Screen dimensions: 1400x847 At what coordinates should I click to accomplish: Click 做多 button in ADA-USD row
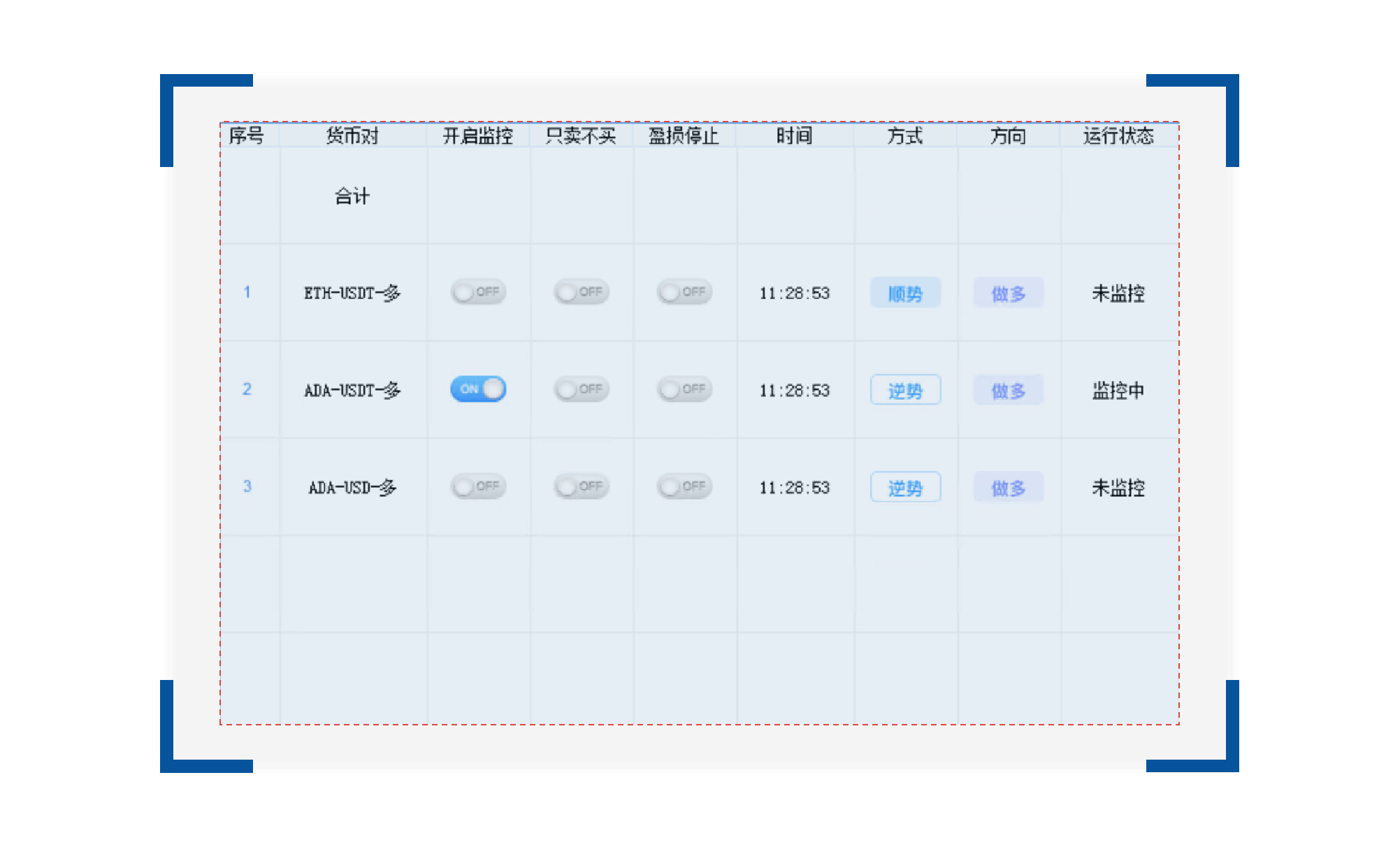(x=1008, y=487)
